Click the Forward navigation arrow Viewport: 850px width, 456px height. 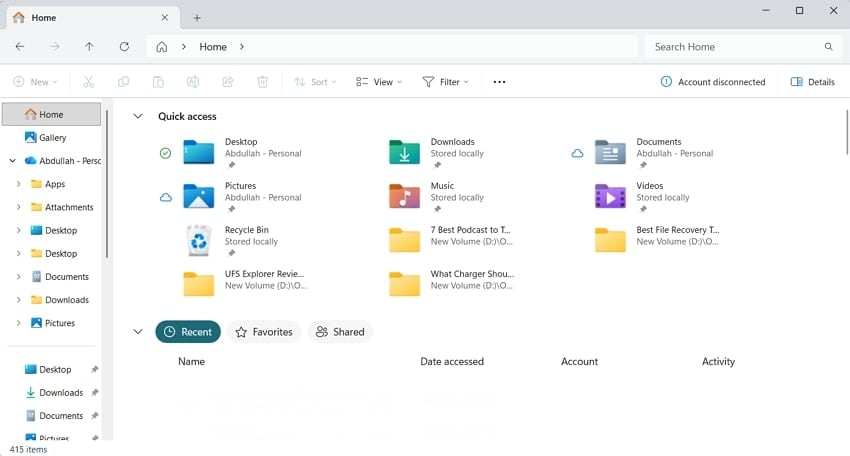(x=55, y=47)
